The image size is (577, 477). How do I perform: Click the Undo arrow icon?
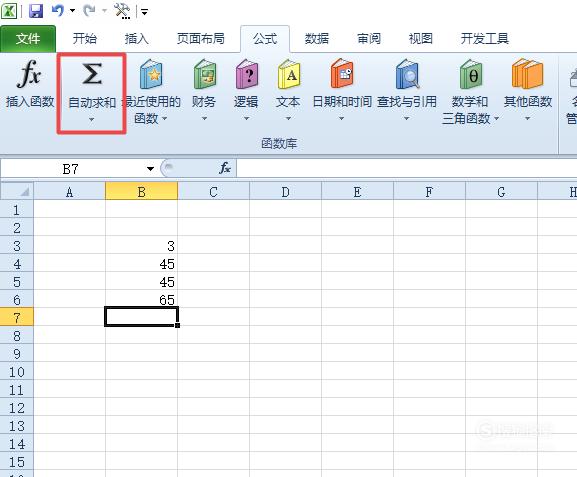(x=57, y=10)
